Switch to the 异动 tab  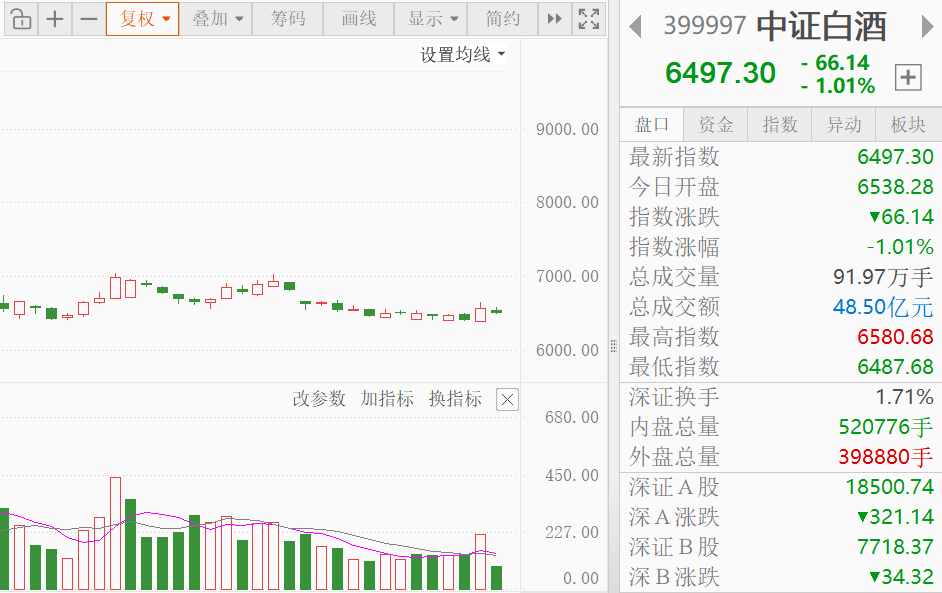click(x=843, y=124)
